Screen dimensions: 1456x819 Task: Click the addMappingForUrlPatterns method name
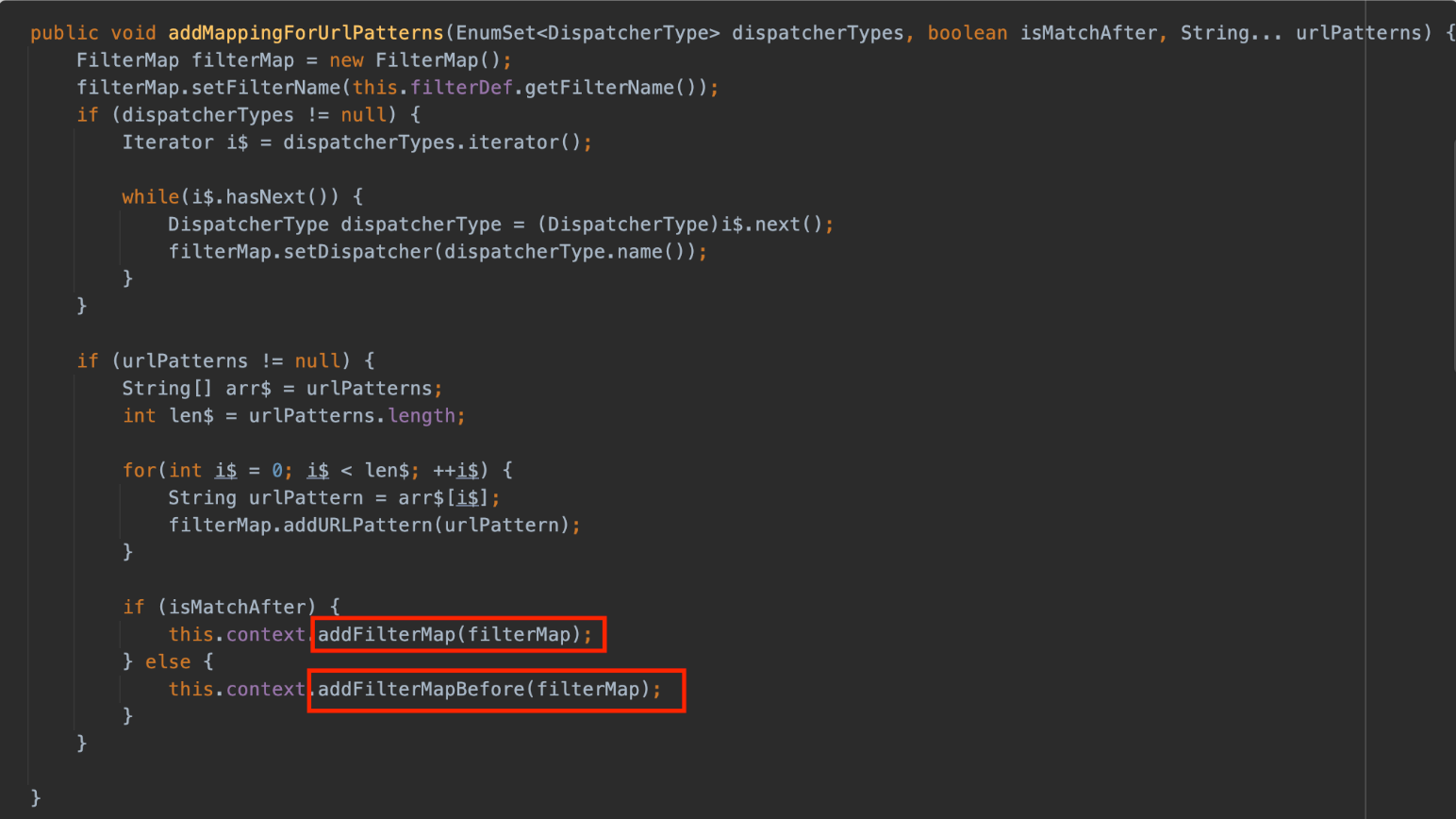point(306,33)
